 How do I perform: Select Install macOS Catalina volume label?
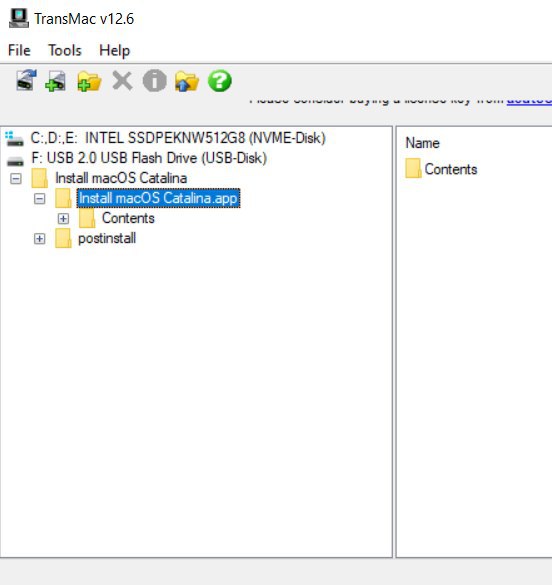click(121, 178)
